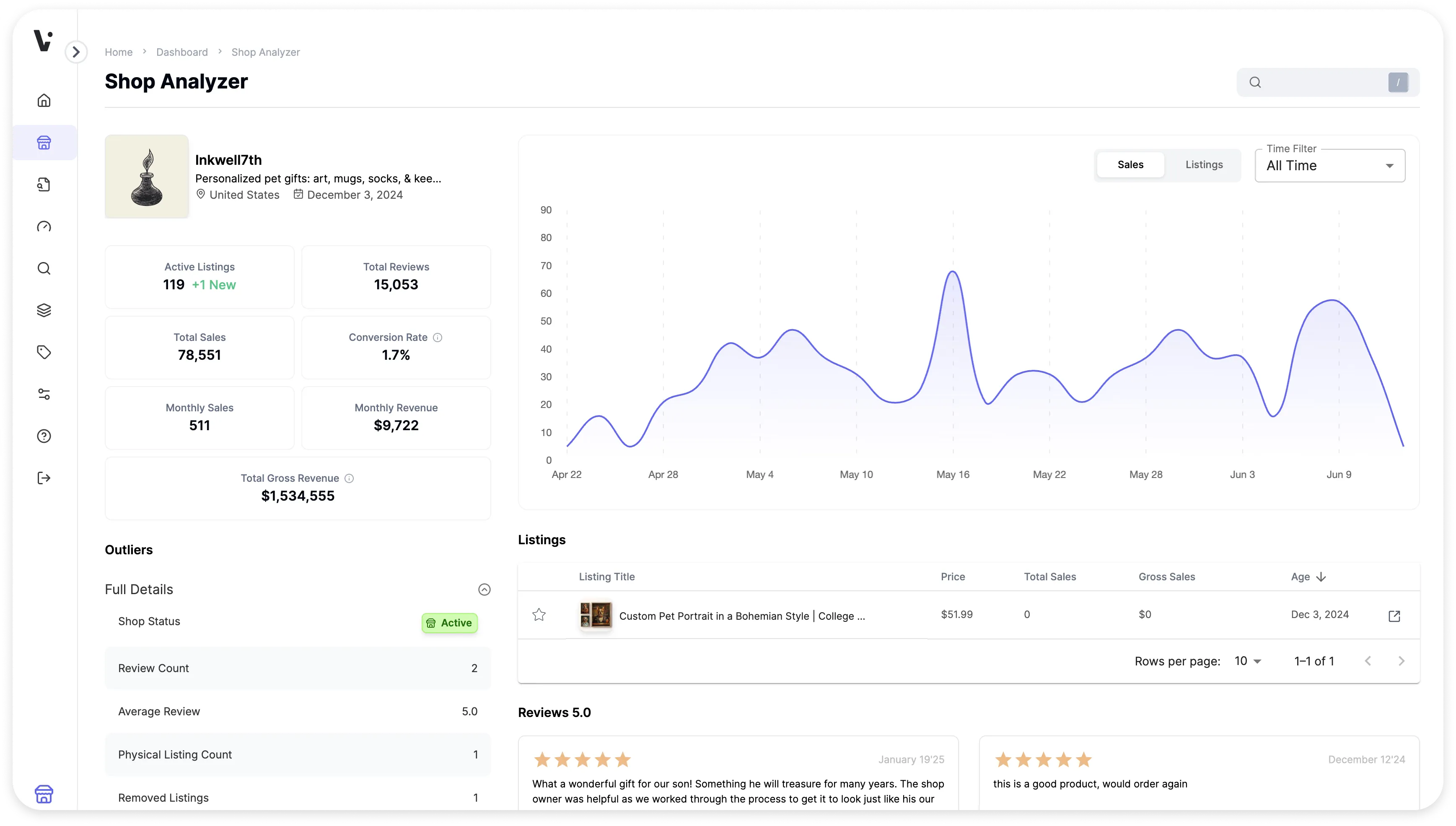Click the Inkwell7th shop avatar image

[147, 177]
